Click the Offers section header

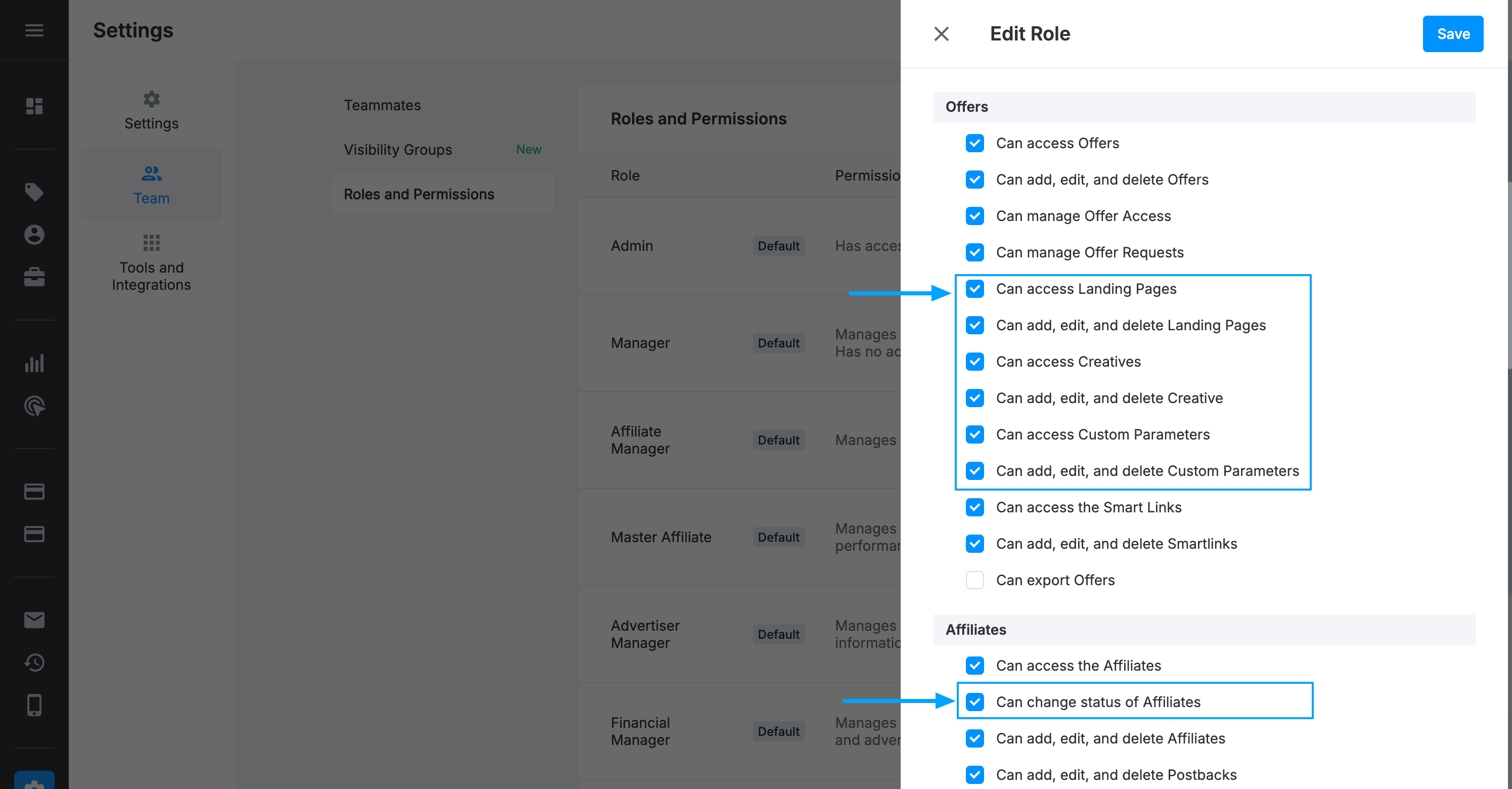click(1204, 107)
